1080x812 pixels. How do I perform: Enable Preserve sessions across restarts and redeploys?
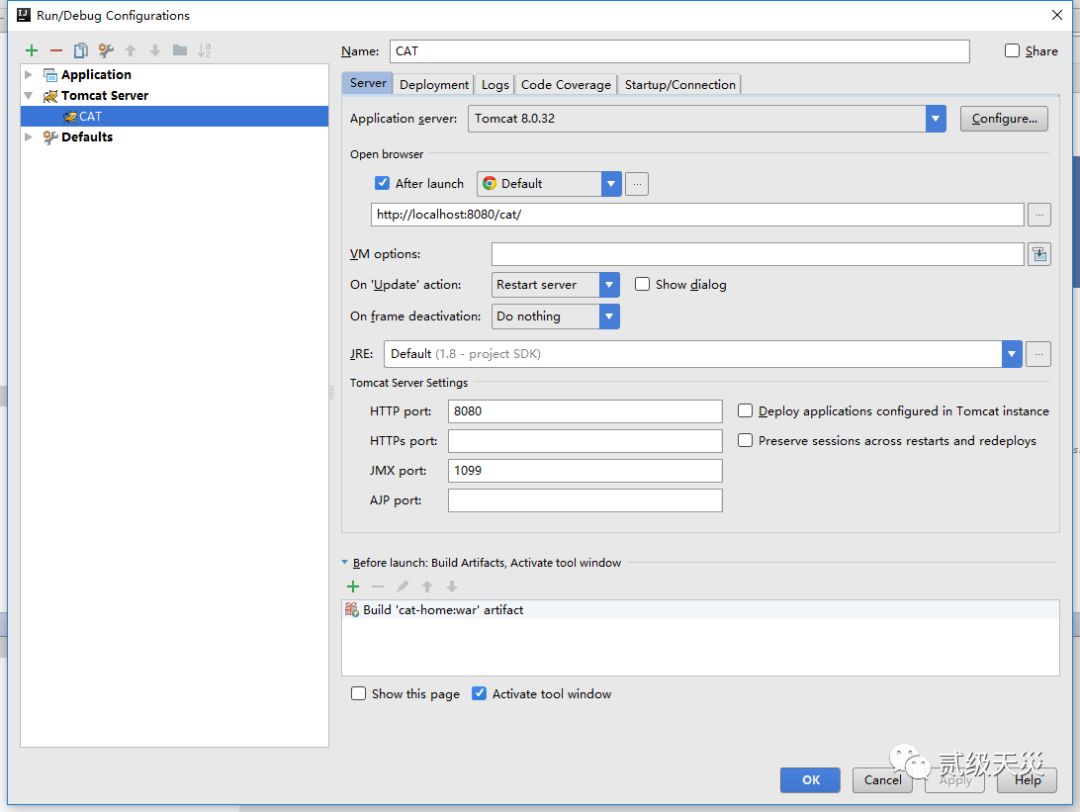coord(745,441)
